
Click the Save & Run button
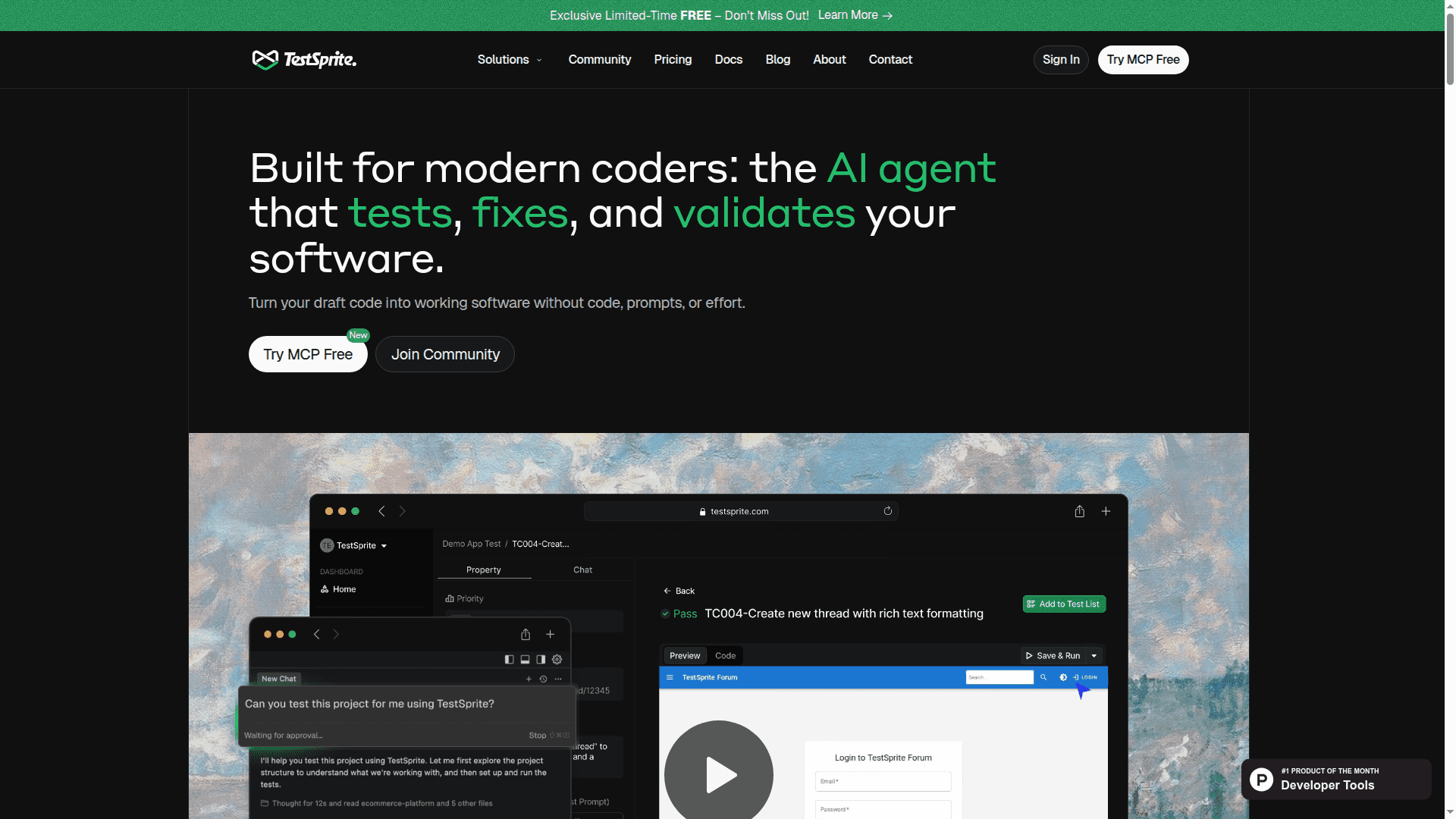(x=1053, y=656)
